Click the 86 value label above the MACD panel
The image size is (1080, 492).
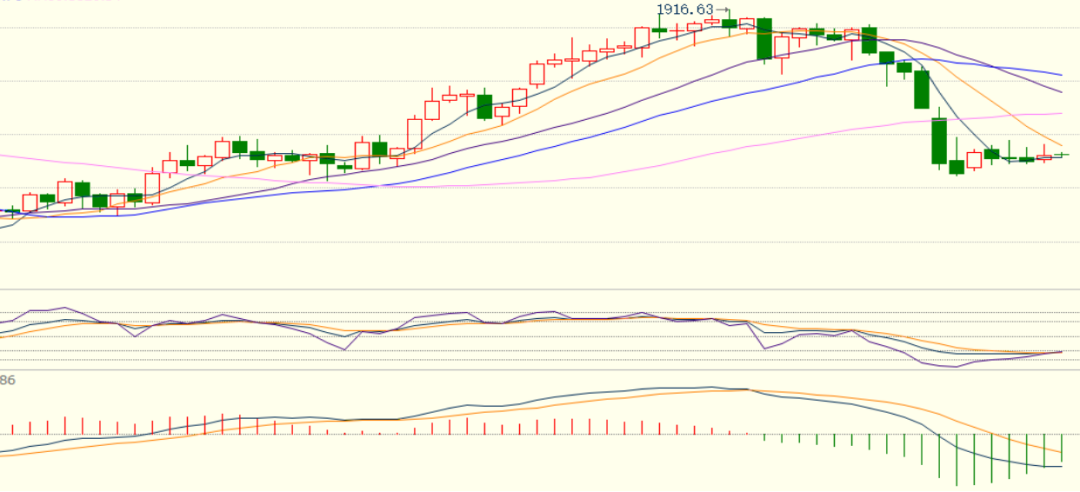[8, 380]
